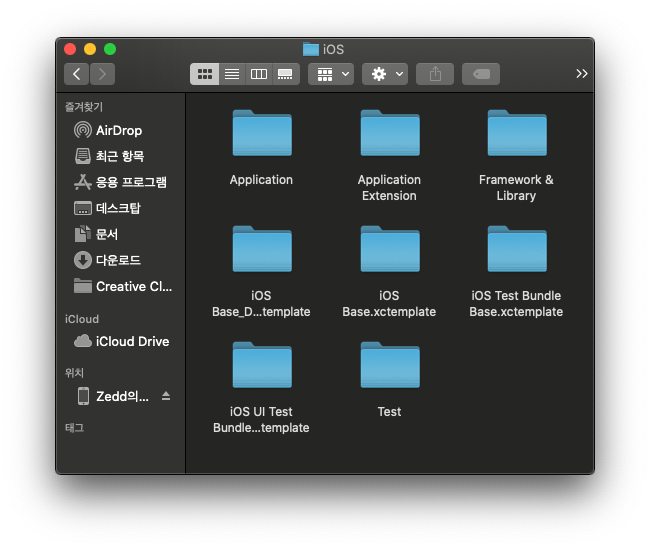Select the Framework & Library folder icon
The image size is (650, 548).
point(517,133)
